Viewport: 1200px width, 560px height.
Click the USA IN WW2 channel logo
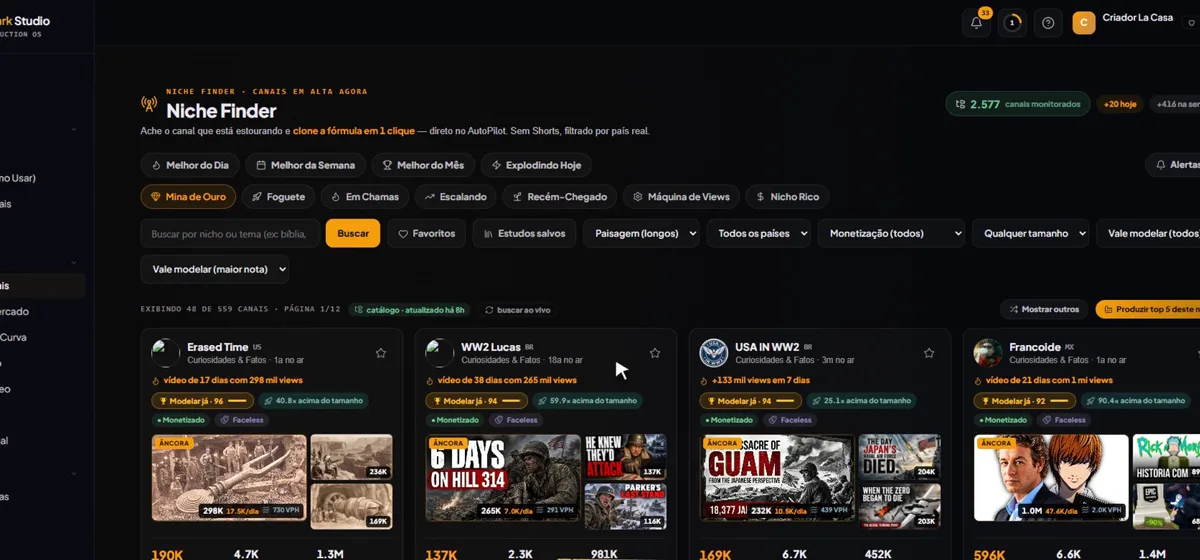point(714,353)
